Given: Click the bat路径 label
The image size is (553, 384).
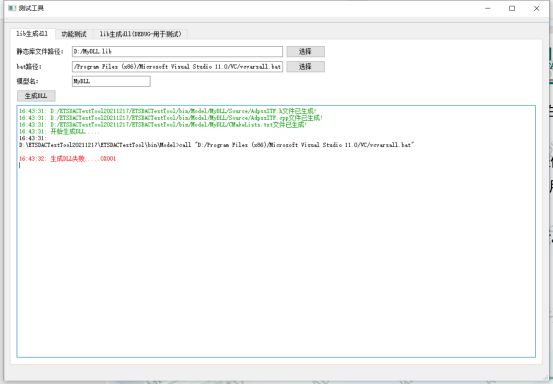Looking at the screenshot, I should click(29, 67).
